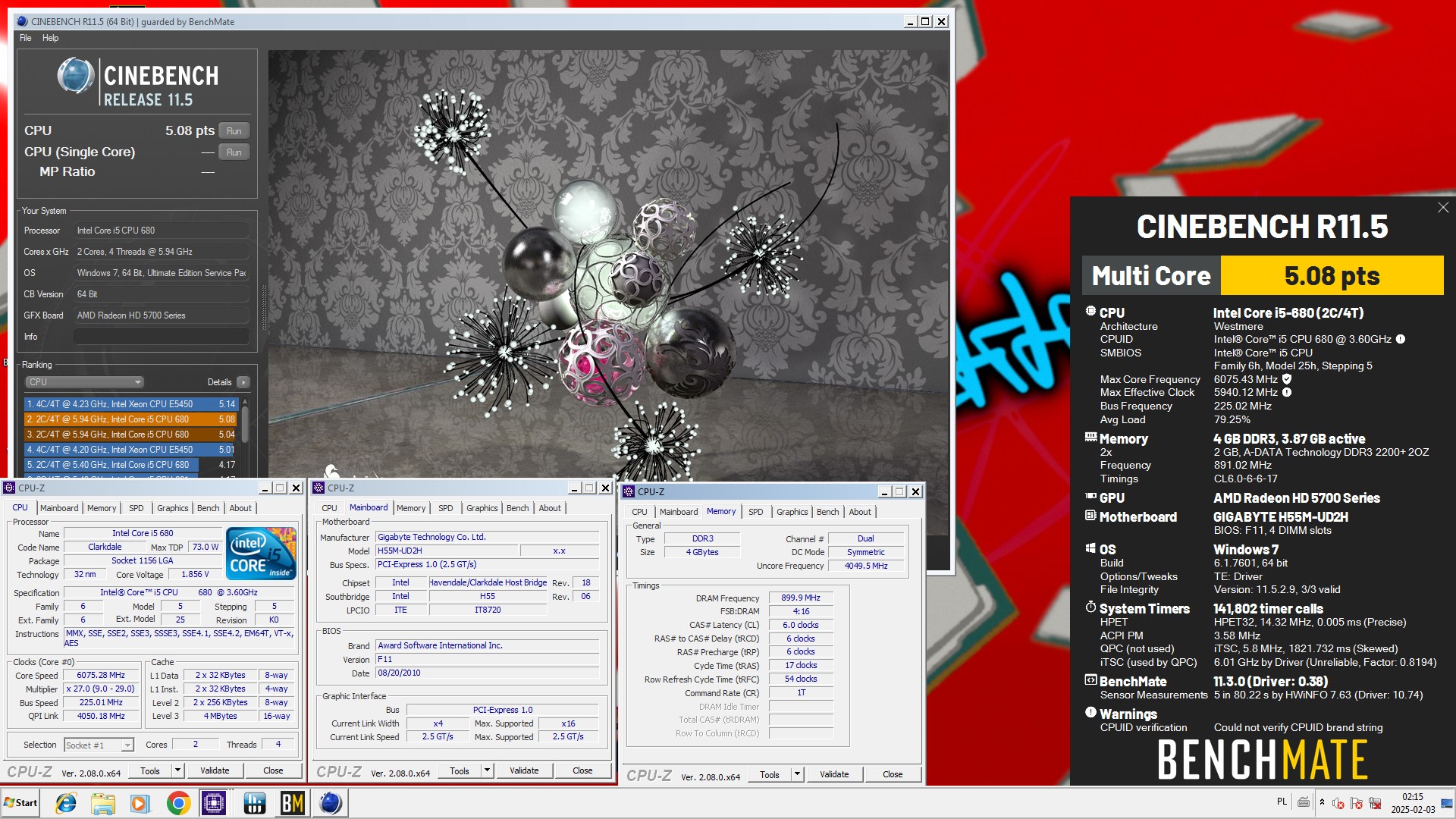
Task: Open Graphics tab in rightmost CPU-Z window
Action: 792,512
